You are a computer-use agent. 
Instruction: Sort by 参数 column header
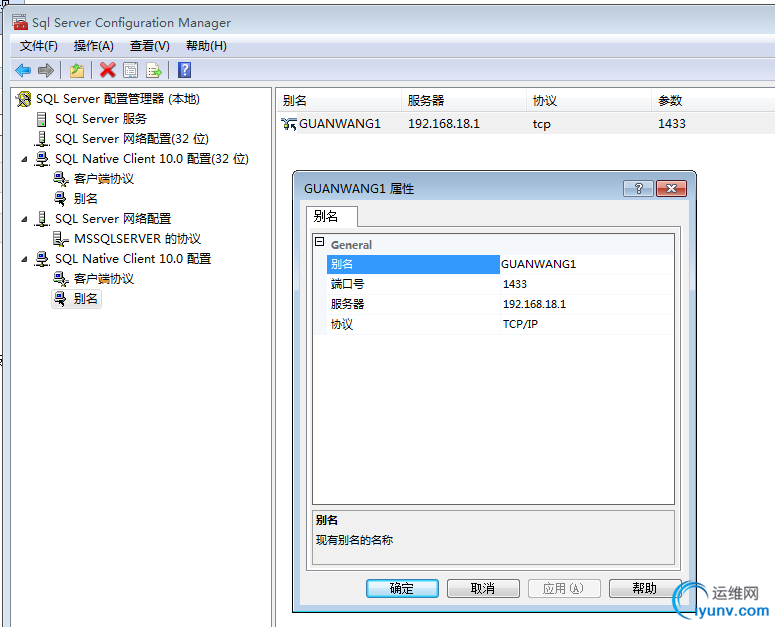(x=713, y=101)
